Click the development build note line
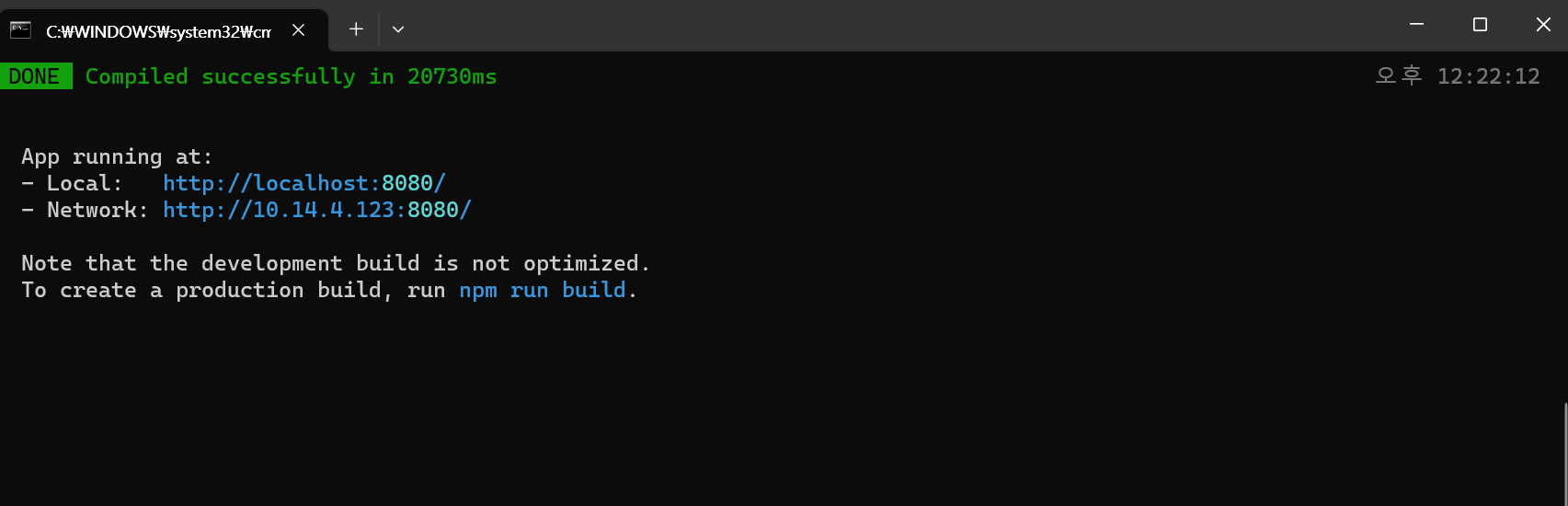The height and width of the screenshot is (506, 1568). [x=336, y=263]
